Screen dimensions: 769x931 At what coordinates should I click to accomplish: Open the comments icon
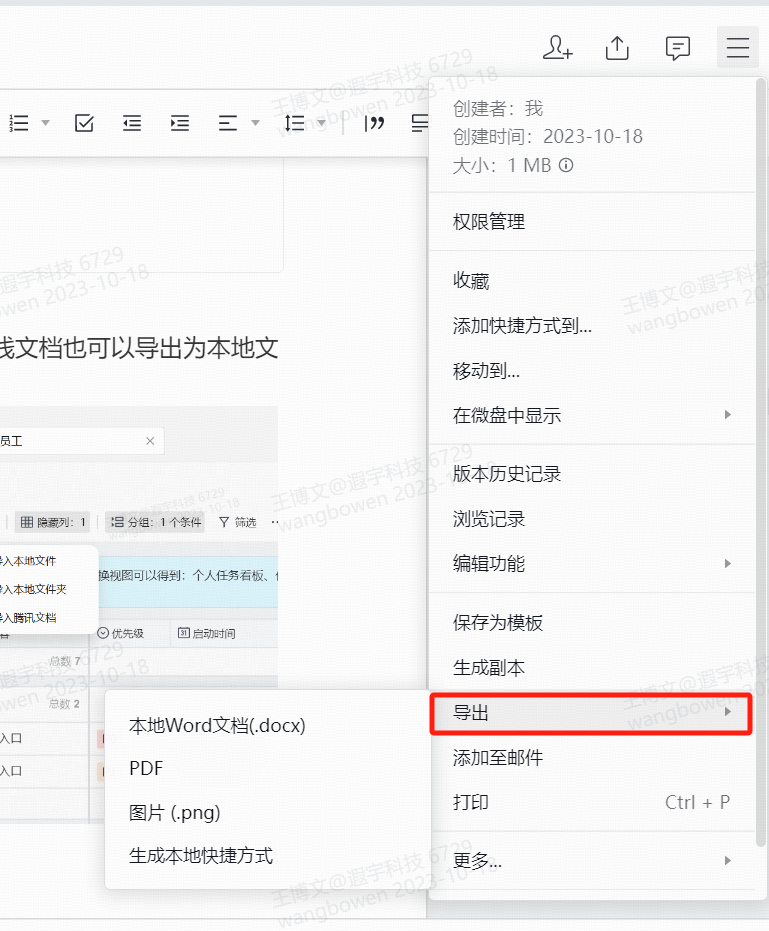(x=678, y=48)
